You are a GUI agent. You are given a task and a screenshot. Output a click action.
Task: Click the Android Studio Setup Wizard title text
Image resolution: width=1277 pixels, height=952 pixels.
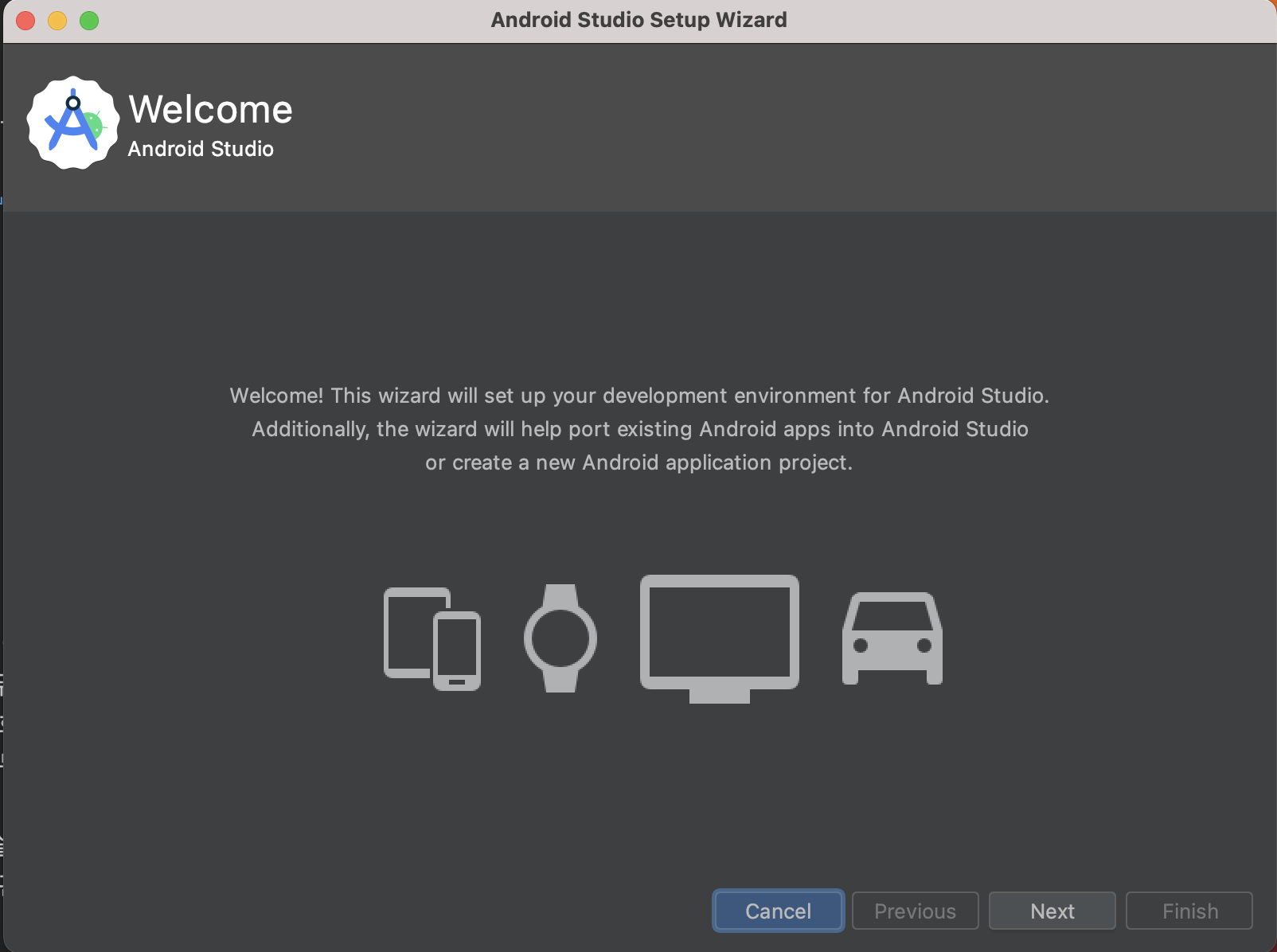tap(638, 20)
